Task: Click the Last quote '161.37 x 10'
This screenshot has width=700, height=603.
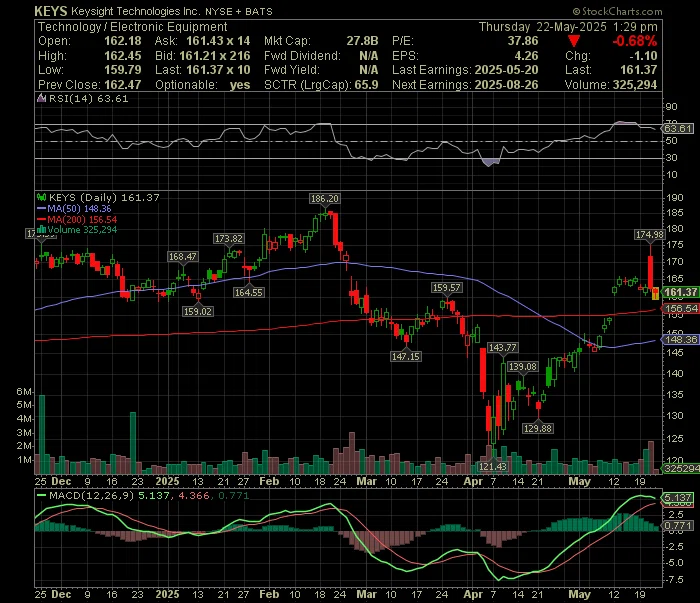Action: click(x=218, y=70)
